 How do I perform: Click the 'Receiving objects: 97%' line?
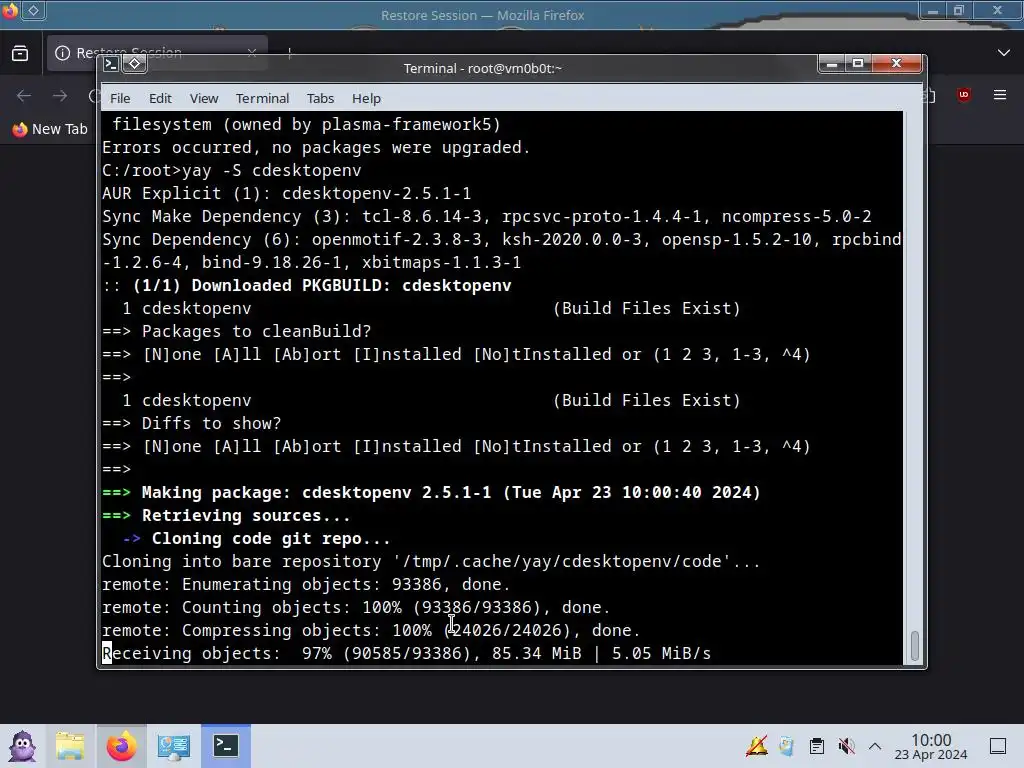(406, 653)
